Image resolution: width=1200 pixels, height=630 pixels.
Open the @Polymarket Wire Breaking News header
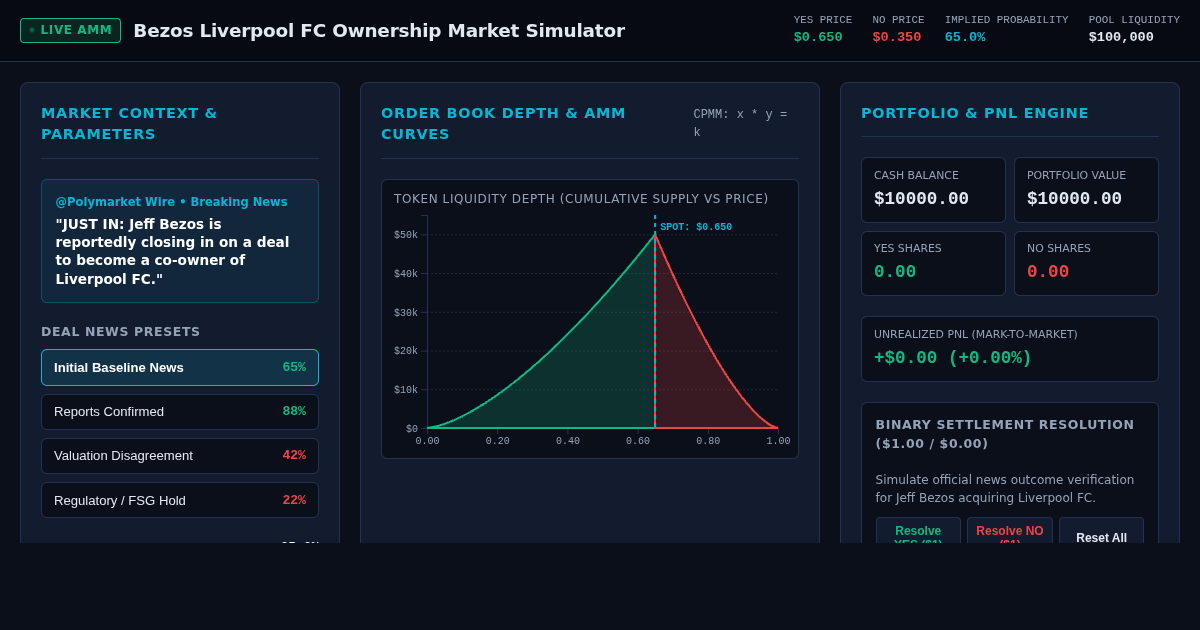point(171,202)
